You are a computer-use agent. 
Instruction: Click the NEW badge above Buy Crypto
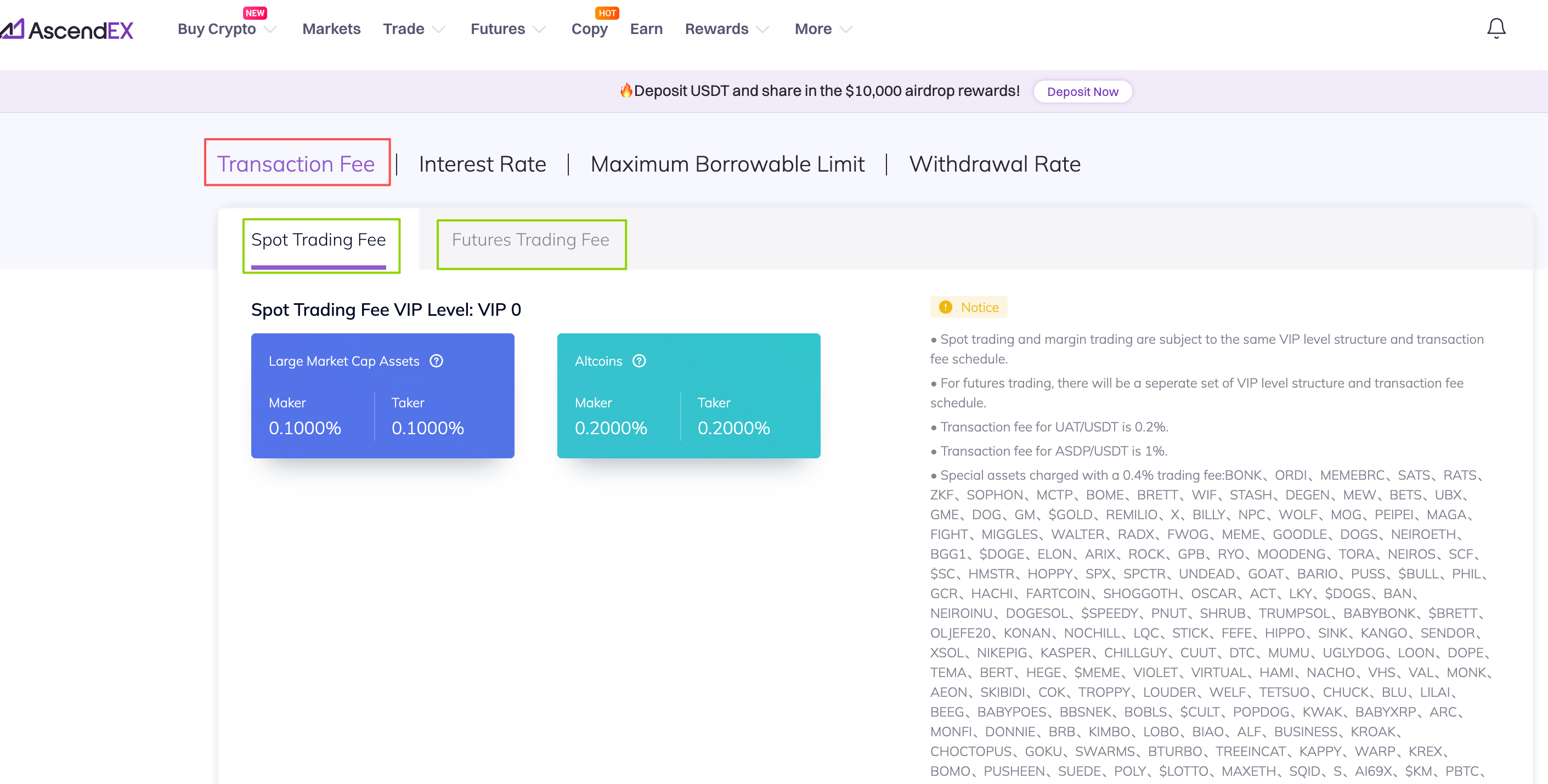coord(255,13)
